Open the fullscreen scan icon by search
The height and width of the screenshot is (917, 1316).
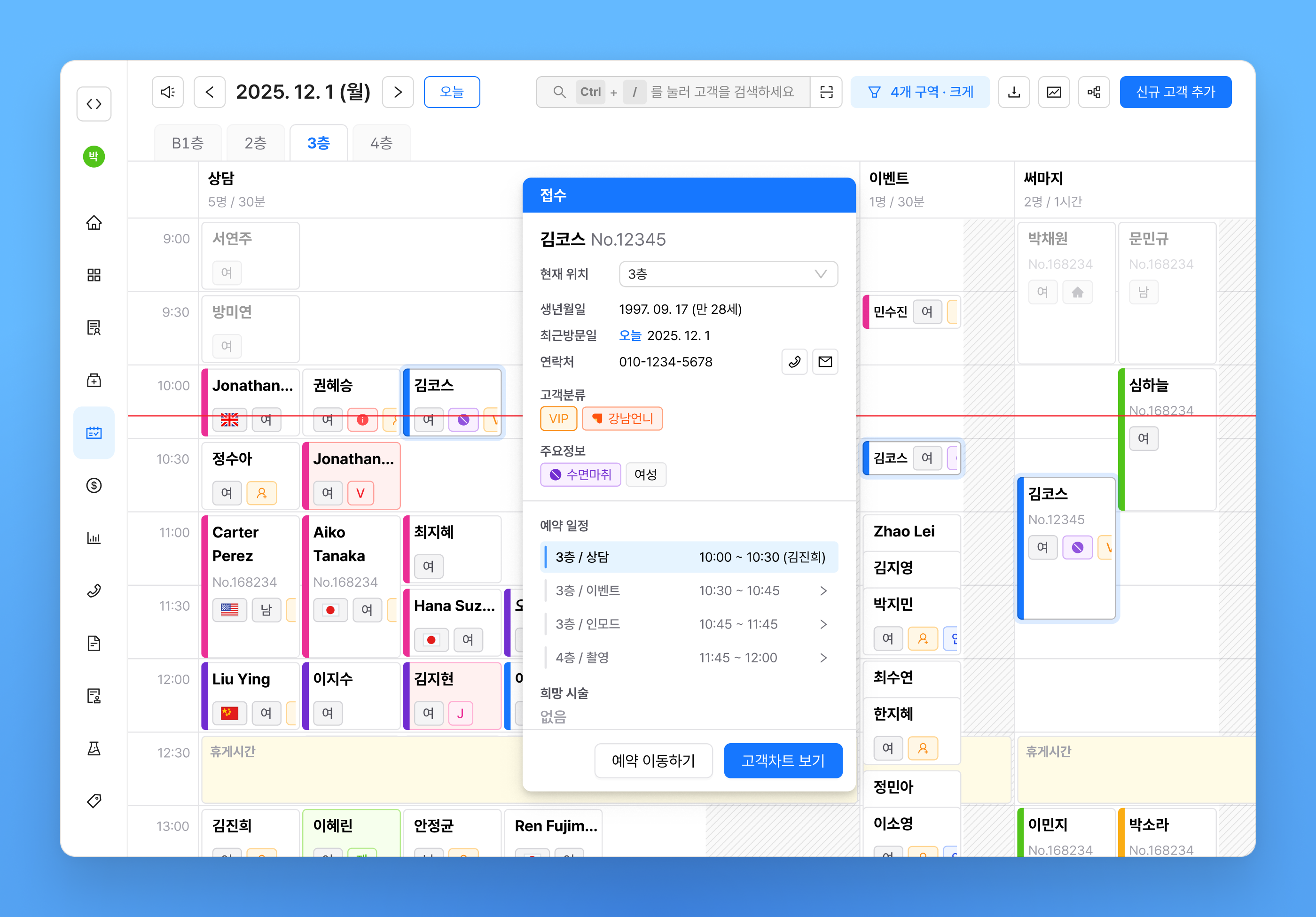click(826, 92)
